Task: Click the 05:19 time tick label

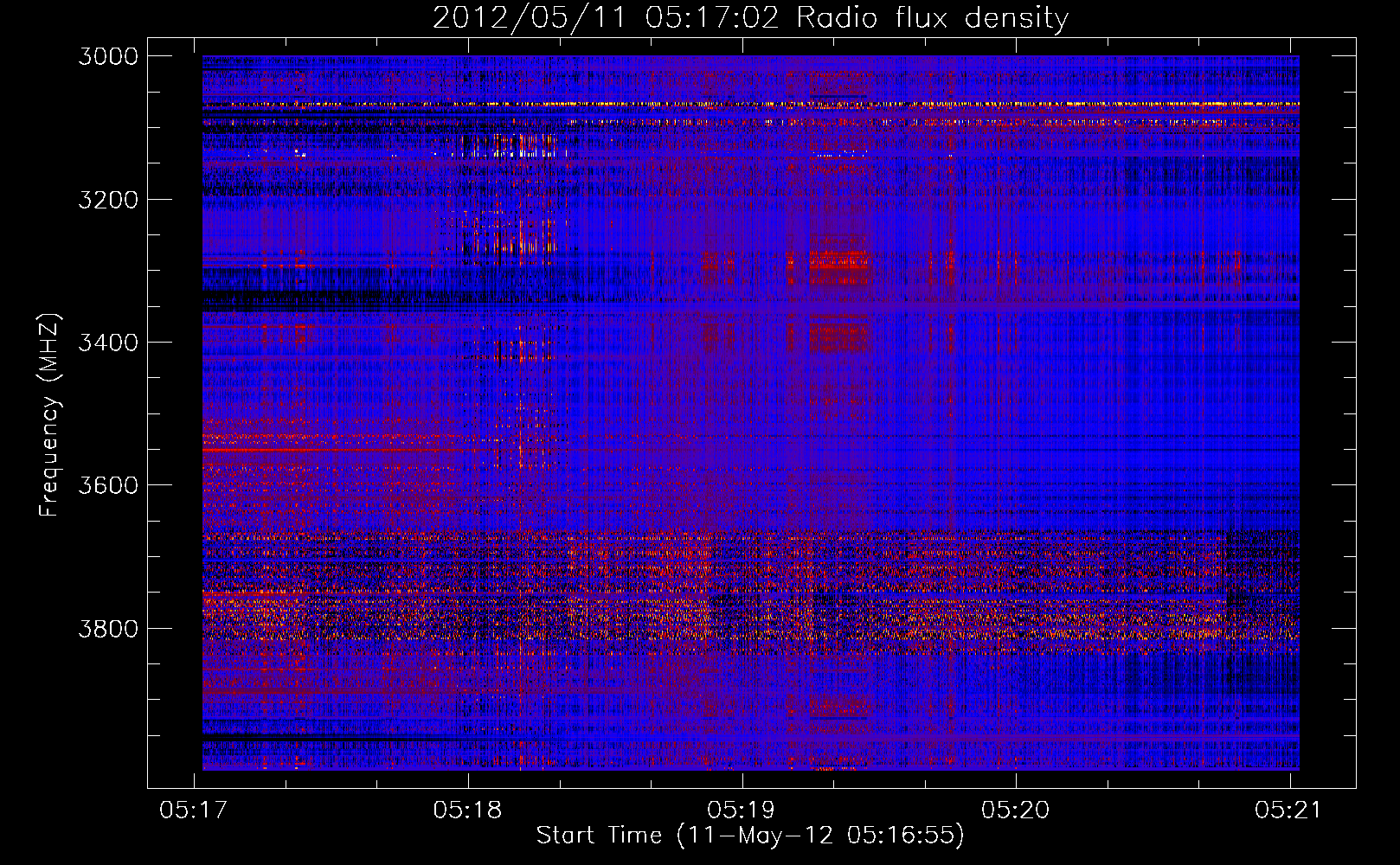Action: pyautogui.click(x=742, y=810)
